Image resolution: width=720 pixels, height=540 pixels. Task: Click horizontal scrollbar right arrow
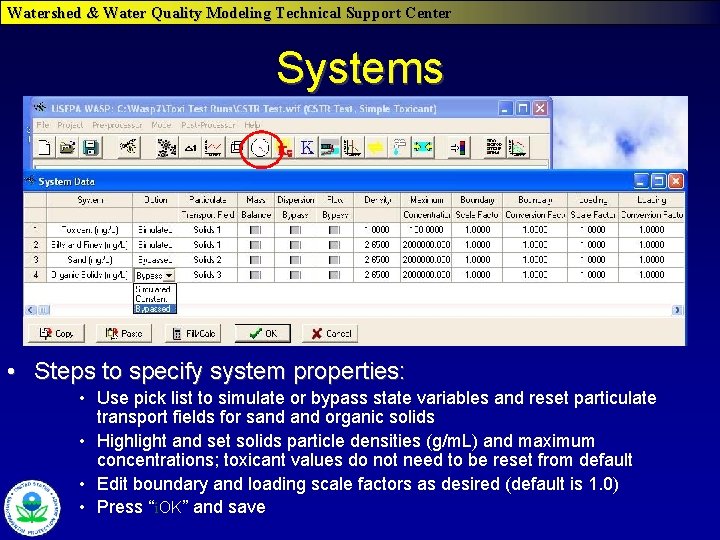coord(677,310)
